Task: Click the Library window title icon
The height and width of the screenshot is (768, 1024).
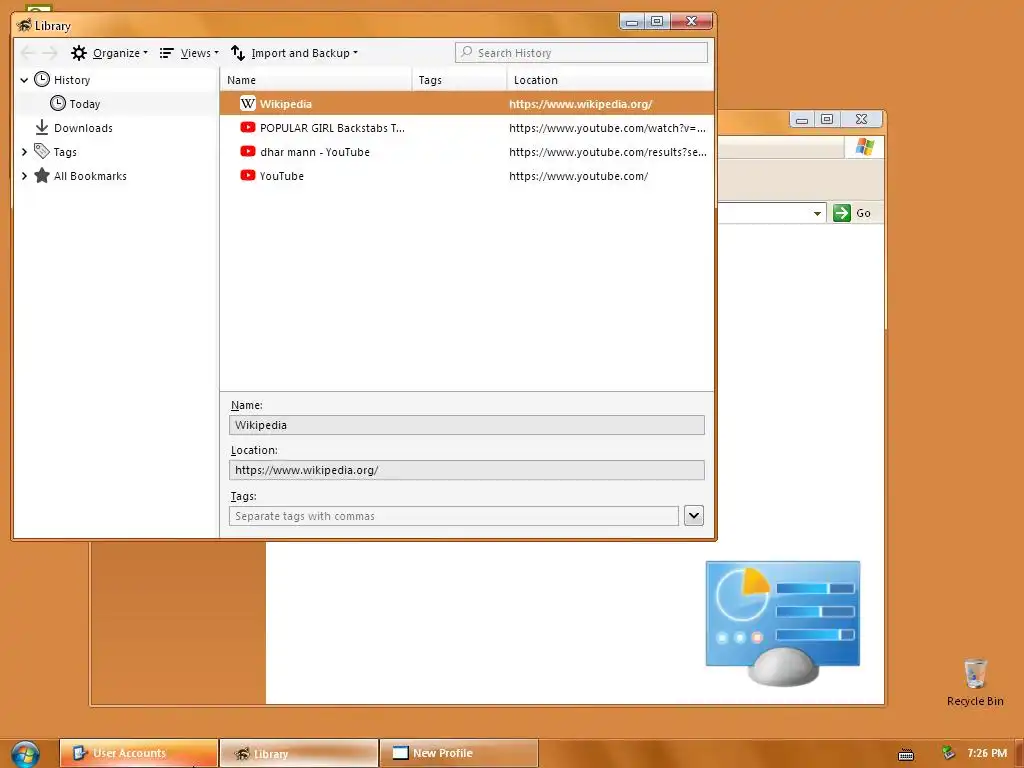Action: pyautogui.click(x=24, y=25)
